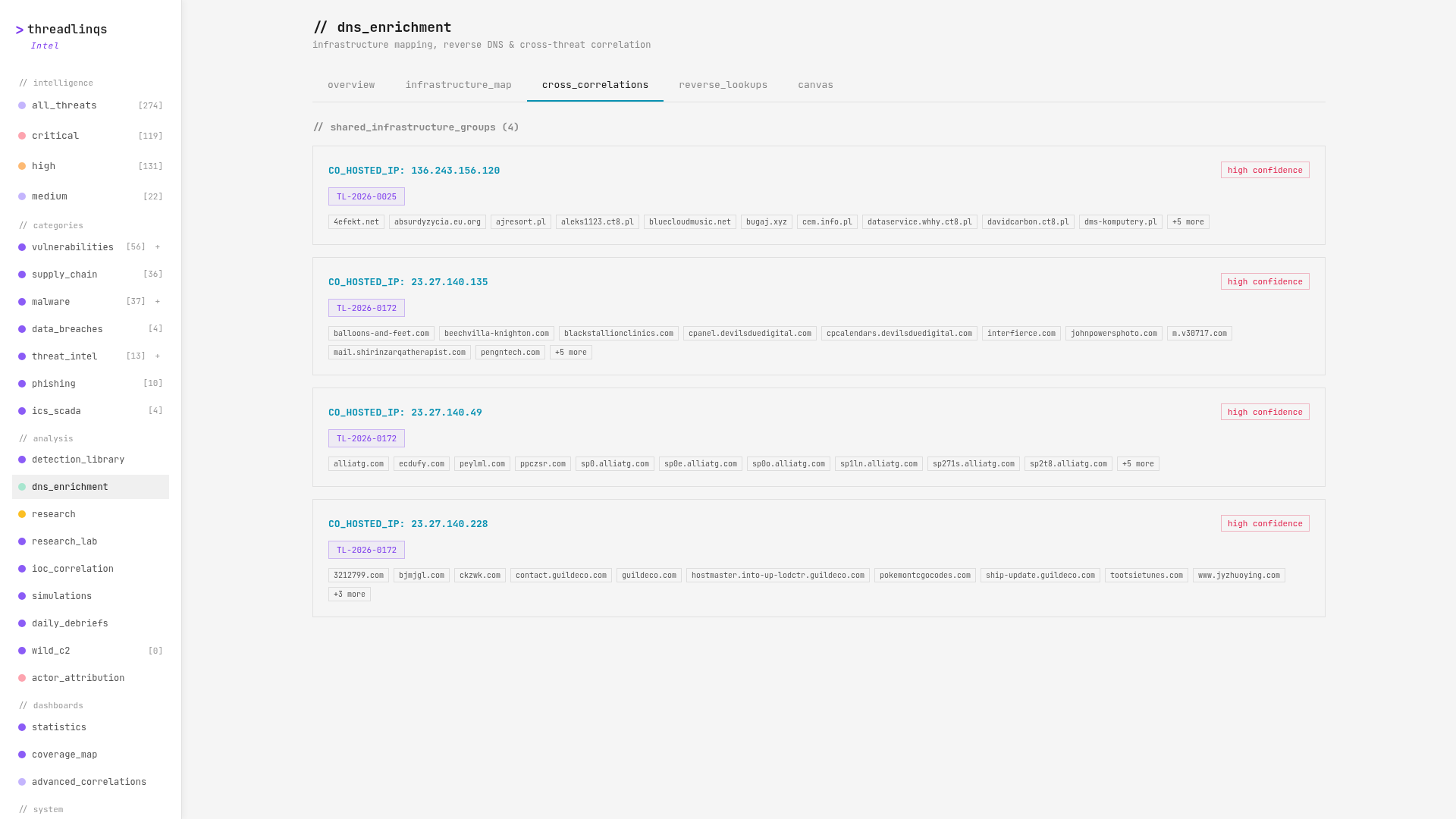The height and width of the screenshot is (819, 1456).
Task: Open the research_lab analysis panel
Action: [x=64, y=541]
